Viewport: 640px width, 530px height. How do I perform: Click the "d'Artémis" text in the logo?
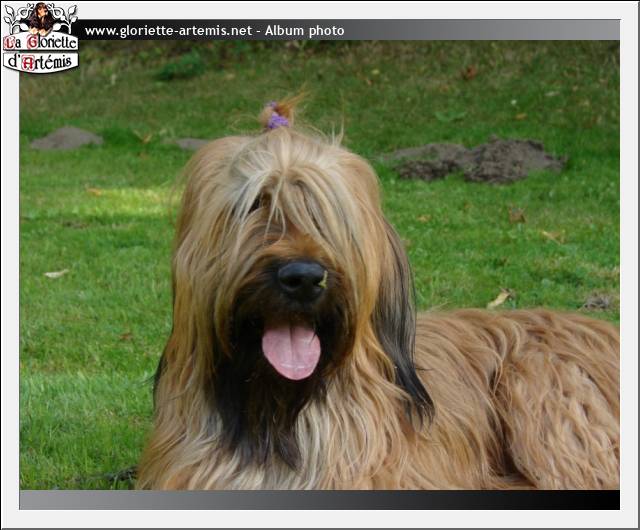point(40,62)
